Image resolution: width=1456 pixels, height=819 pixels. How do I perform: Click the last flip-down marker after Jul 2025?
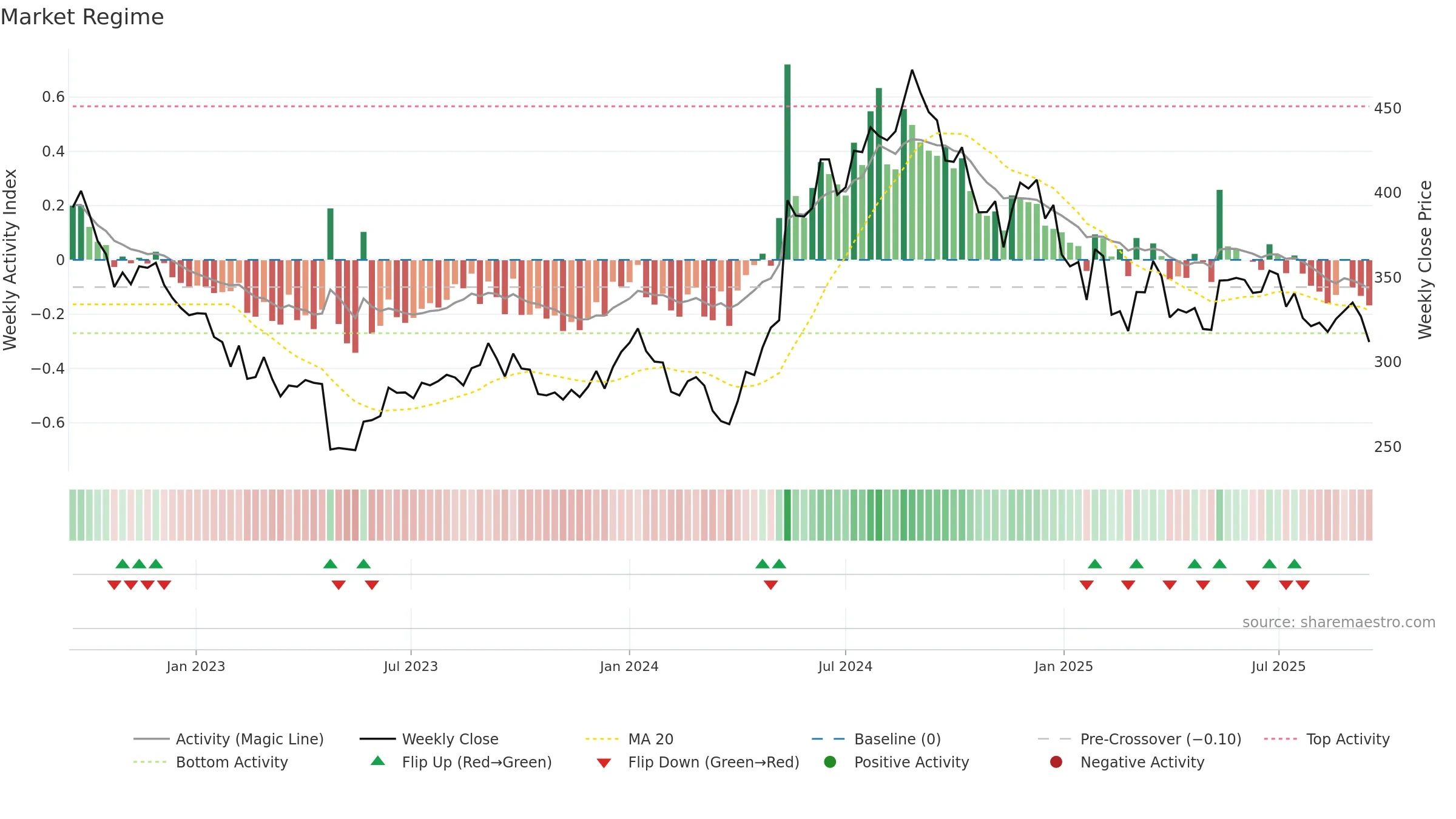1303,585
